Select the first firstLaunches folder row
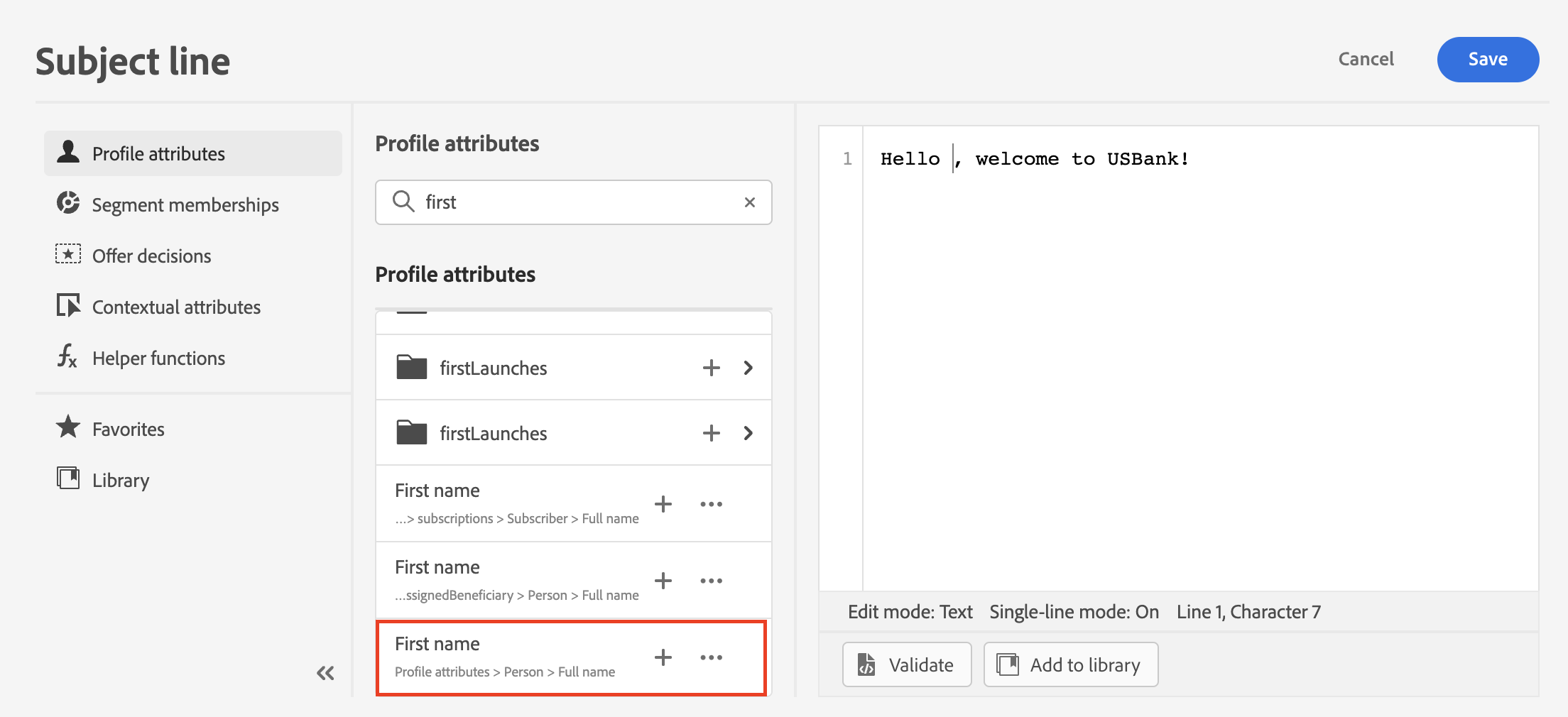This screenshot has height=717, width=1568. click(x=574, y=368)
